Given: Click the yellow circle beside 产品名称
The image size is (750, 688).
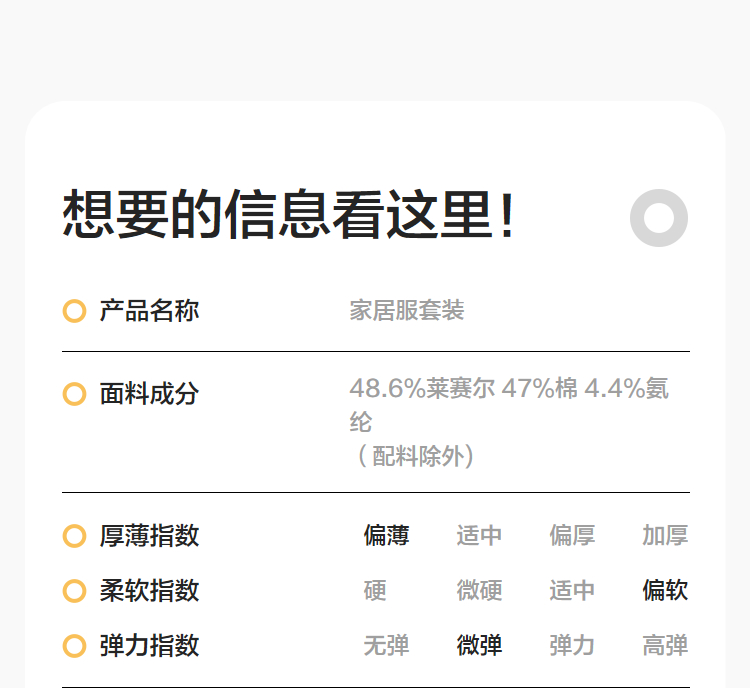Looking at the screenshot, I should click(x=74, y=311).
